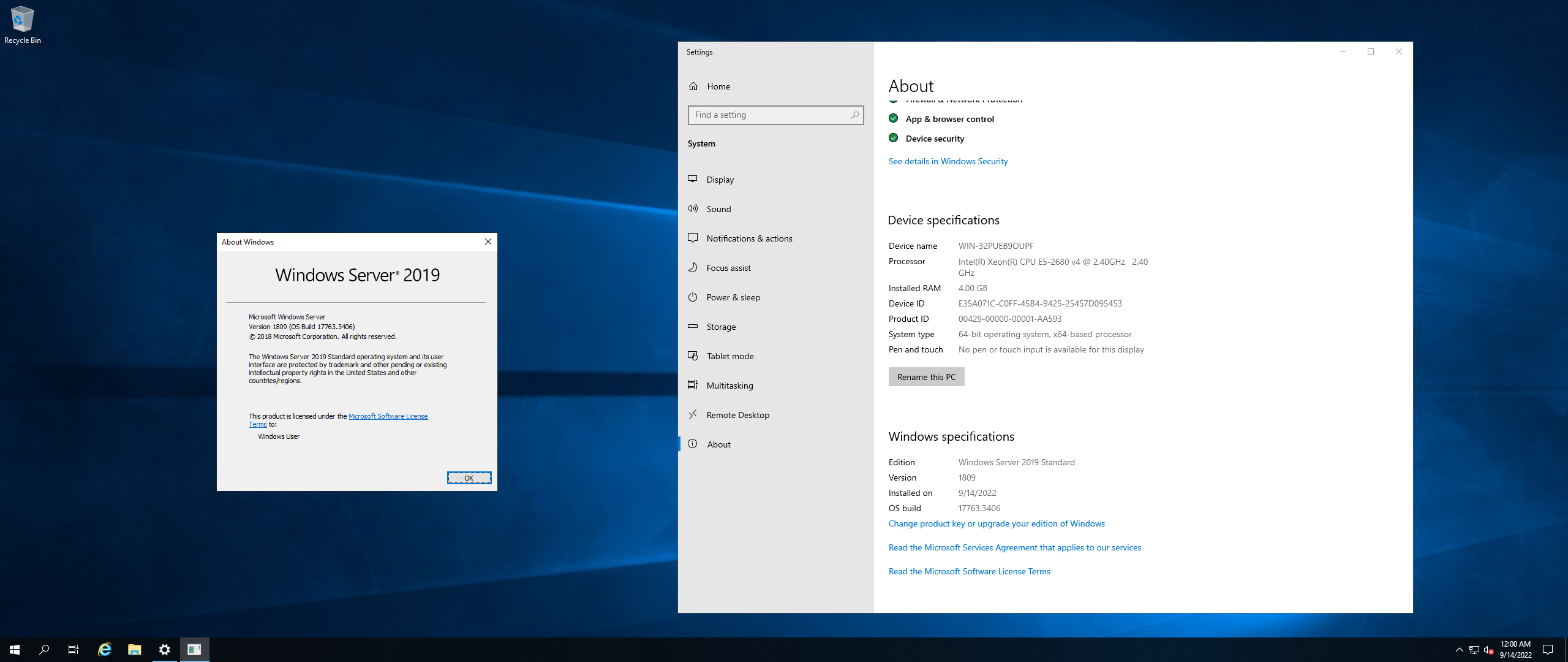1568x662 pixels.
Task: Select the Multitasking icon
Action: point(693,385)
